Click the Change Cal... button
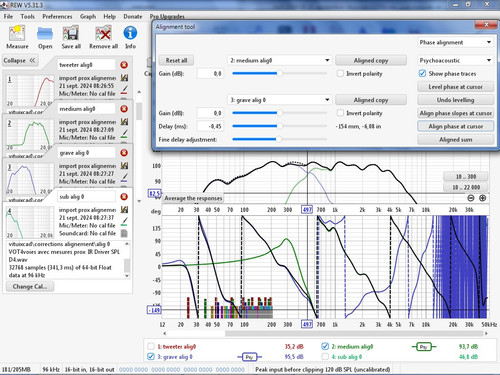This screenshot has height=375, width=500. click(x=30, y=286)
